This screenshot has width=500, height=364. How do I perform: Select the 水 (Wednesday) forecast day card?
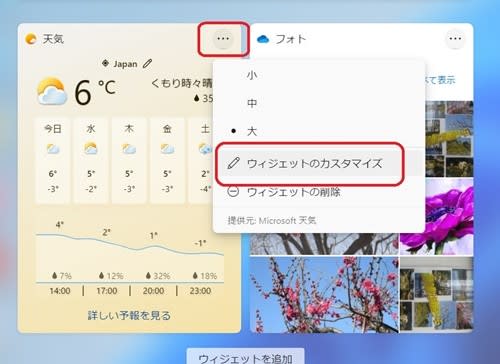pyautogui.click(x=91, y=160)
